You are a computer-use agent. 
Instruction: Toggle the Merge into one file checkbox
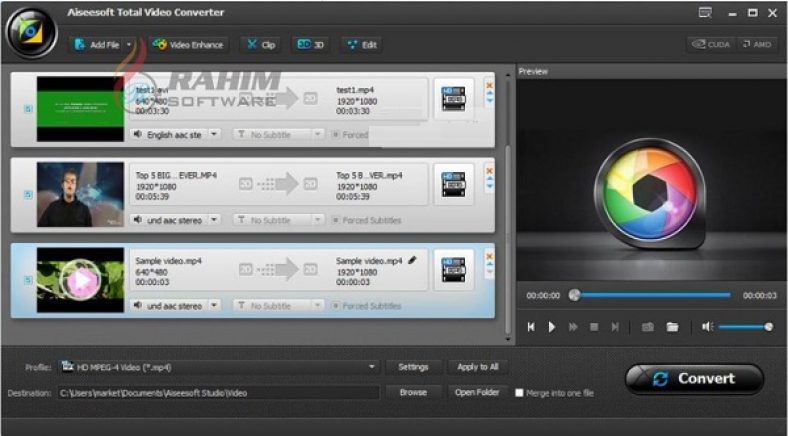coord(519,393)
